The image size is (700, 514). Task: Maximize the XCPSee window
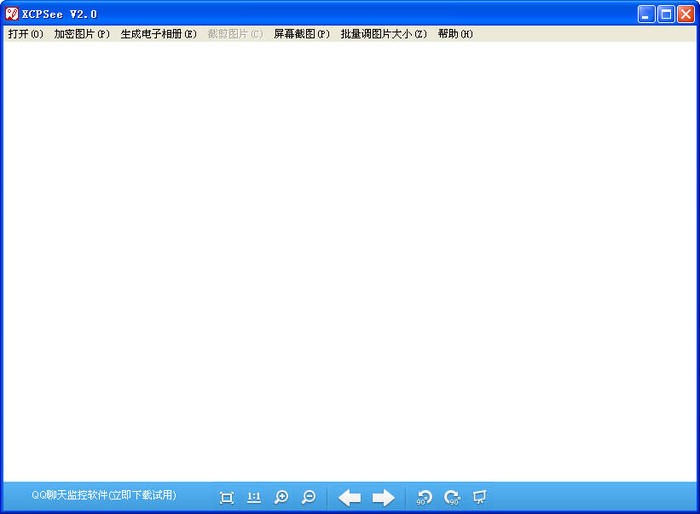tap(666, 14)
